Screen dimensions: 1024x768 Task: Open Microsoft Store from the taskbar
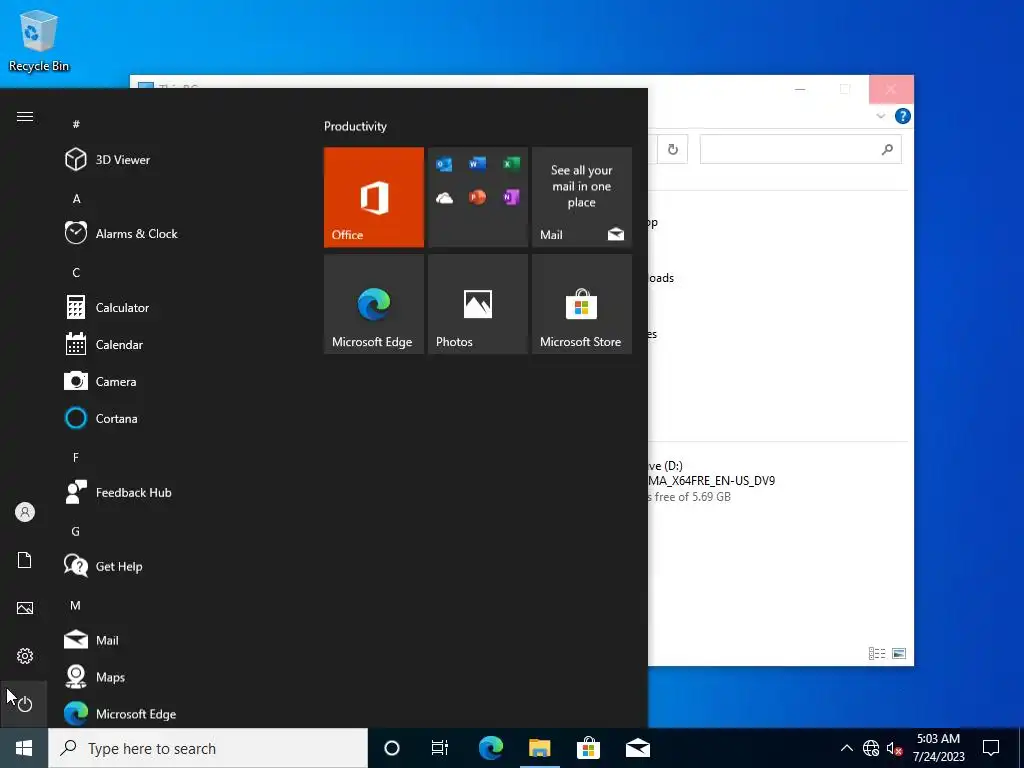coord(588,748)
